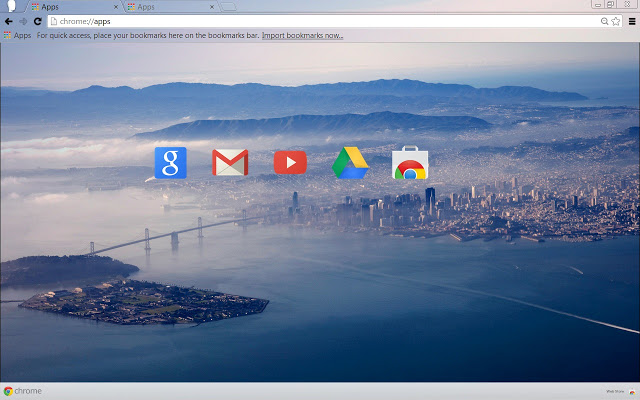Viewport: 640px width, 400px height.
Task: Click the Import bookmarks now link
Action: coord(302,35)
